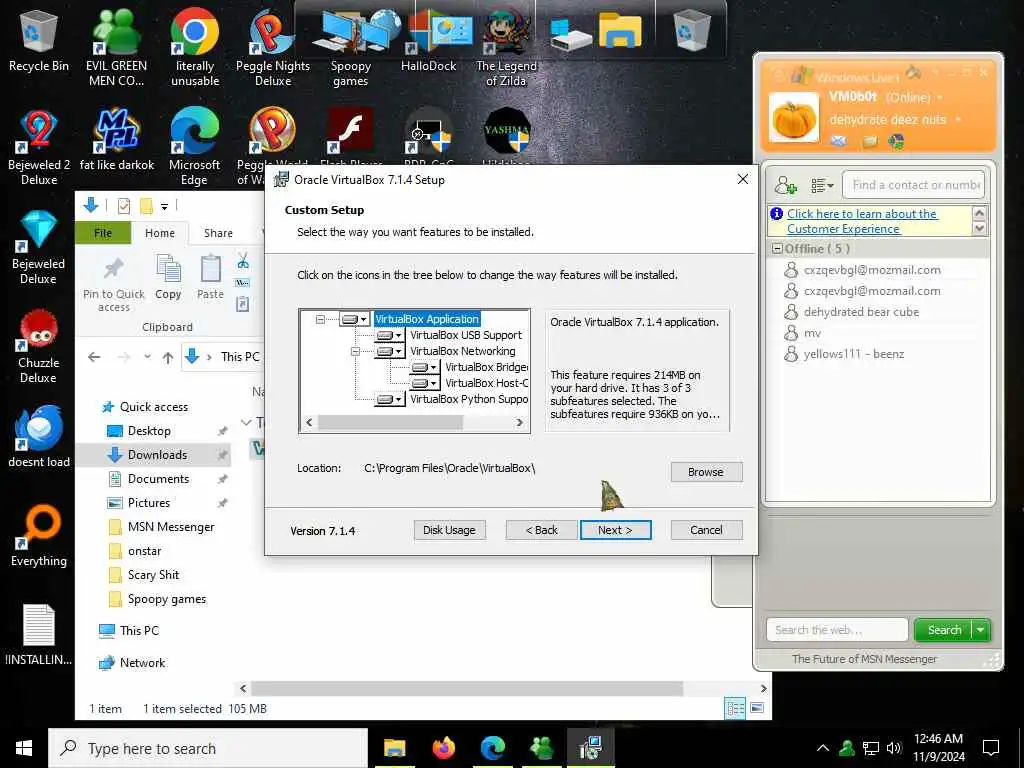The height and width of the screenshot is (768, 1024).
Task: Click the Windows Start button
Action: pyautogui.click(x=24, y=748)
